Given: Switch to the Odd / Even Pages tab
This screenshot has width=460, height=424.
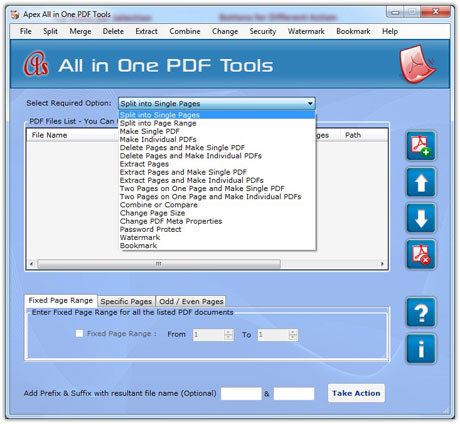Looking at the screenshot, I should [x=191, y=301].
